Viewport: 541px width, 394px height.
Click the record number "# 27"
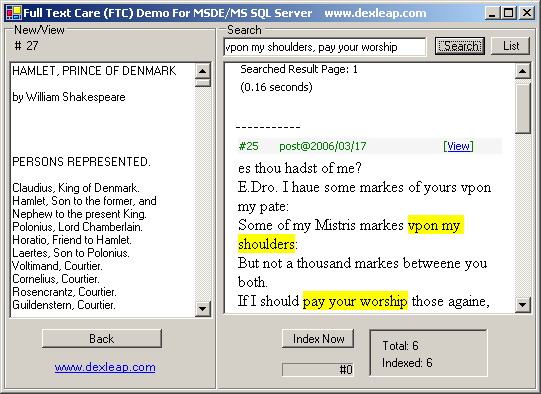pos(27,46)
